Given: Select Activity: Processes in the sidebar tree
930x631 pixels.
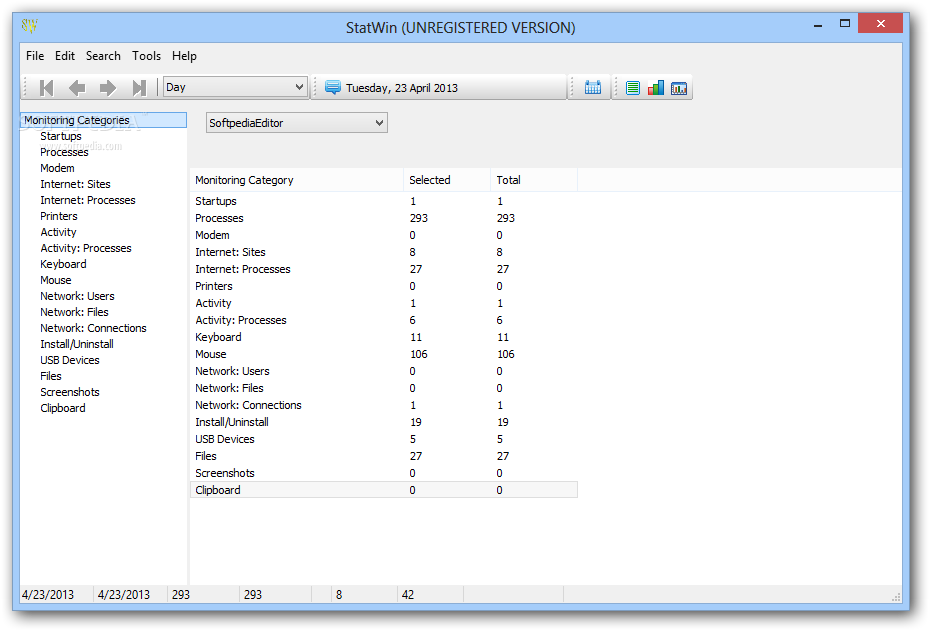Looking at the screenshot, I should click(x=86, y=248).
